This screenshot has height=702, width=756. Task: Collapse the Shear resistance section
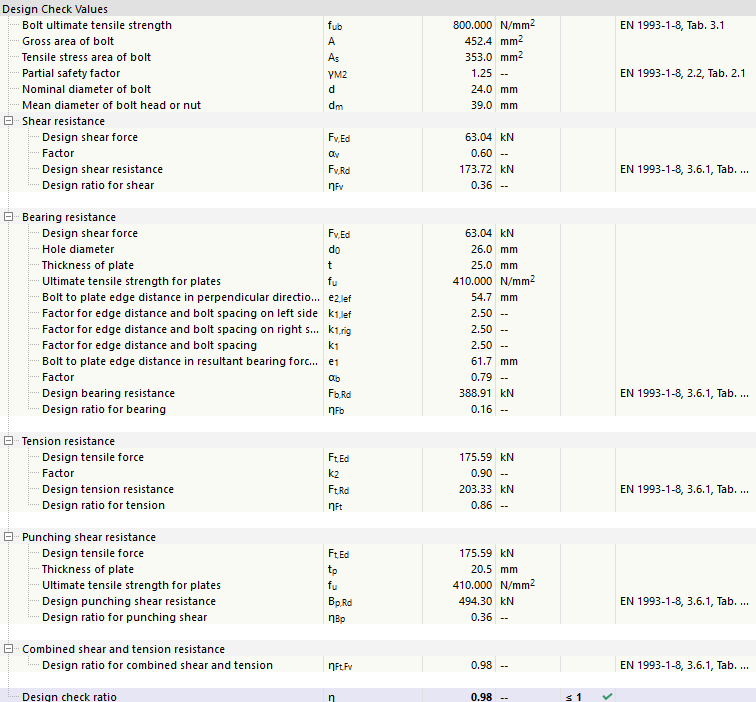pos(10,121)
